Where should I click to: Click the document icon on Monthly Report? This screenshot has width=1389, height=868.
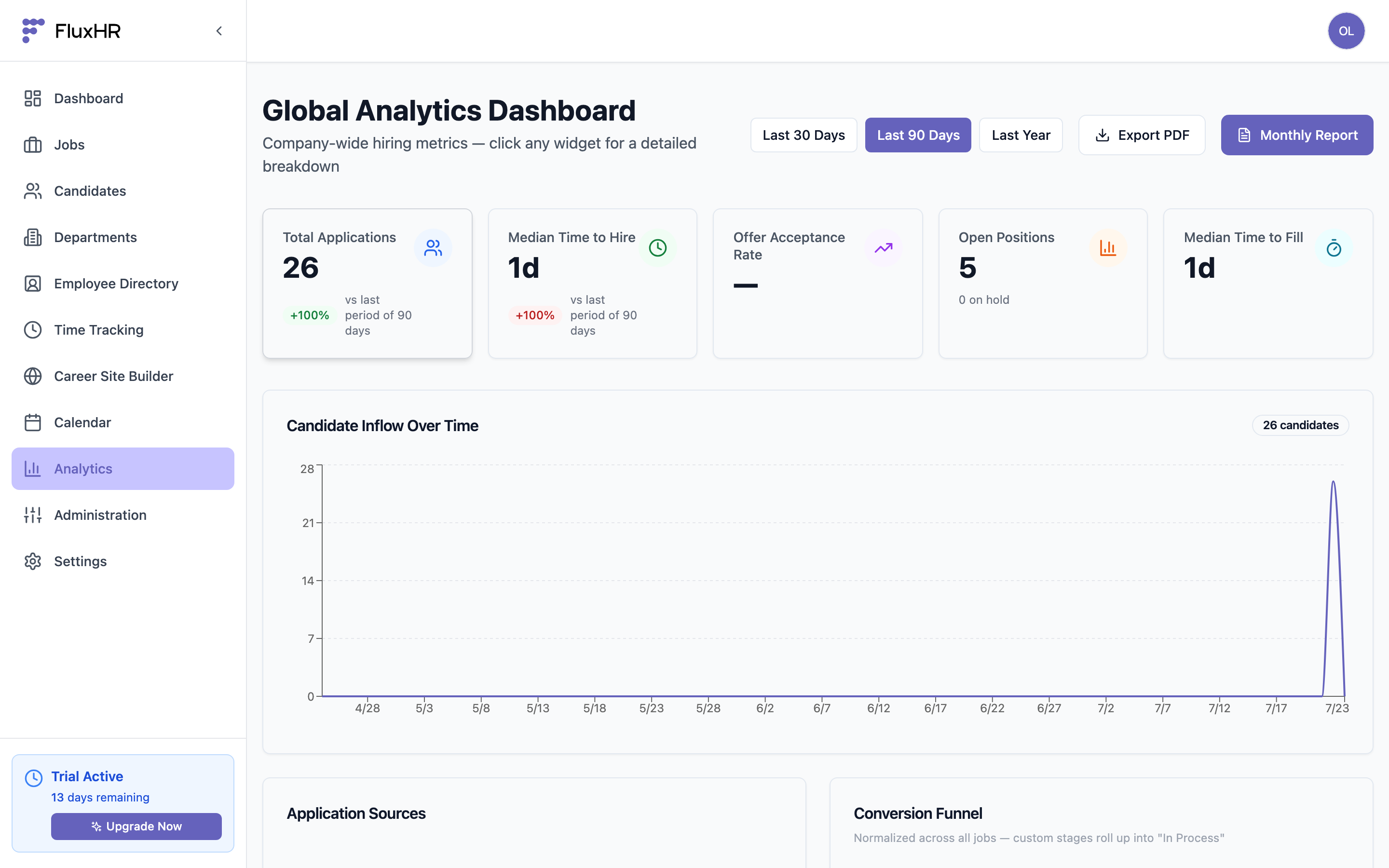pyautogui.click(x=1244, y=135)
